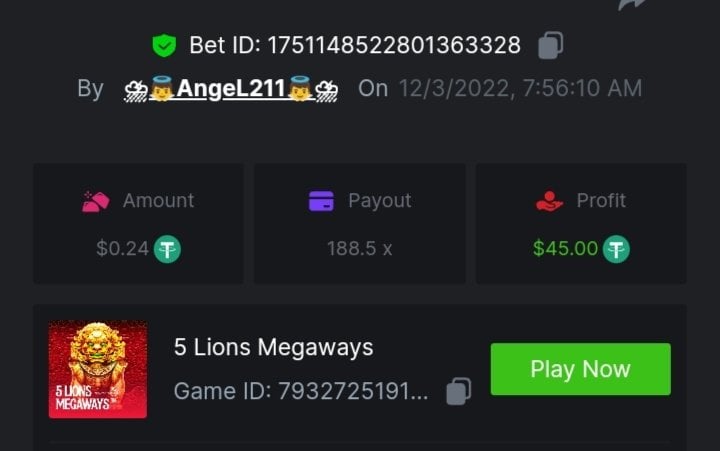Click the Tether coin beside $45.00
720x451 pixels.
[x=617, y=248]
